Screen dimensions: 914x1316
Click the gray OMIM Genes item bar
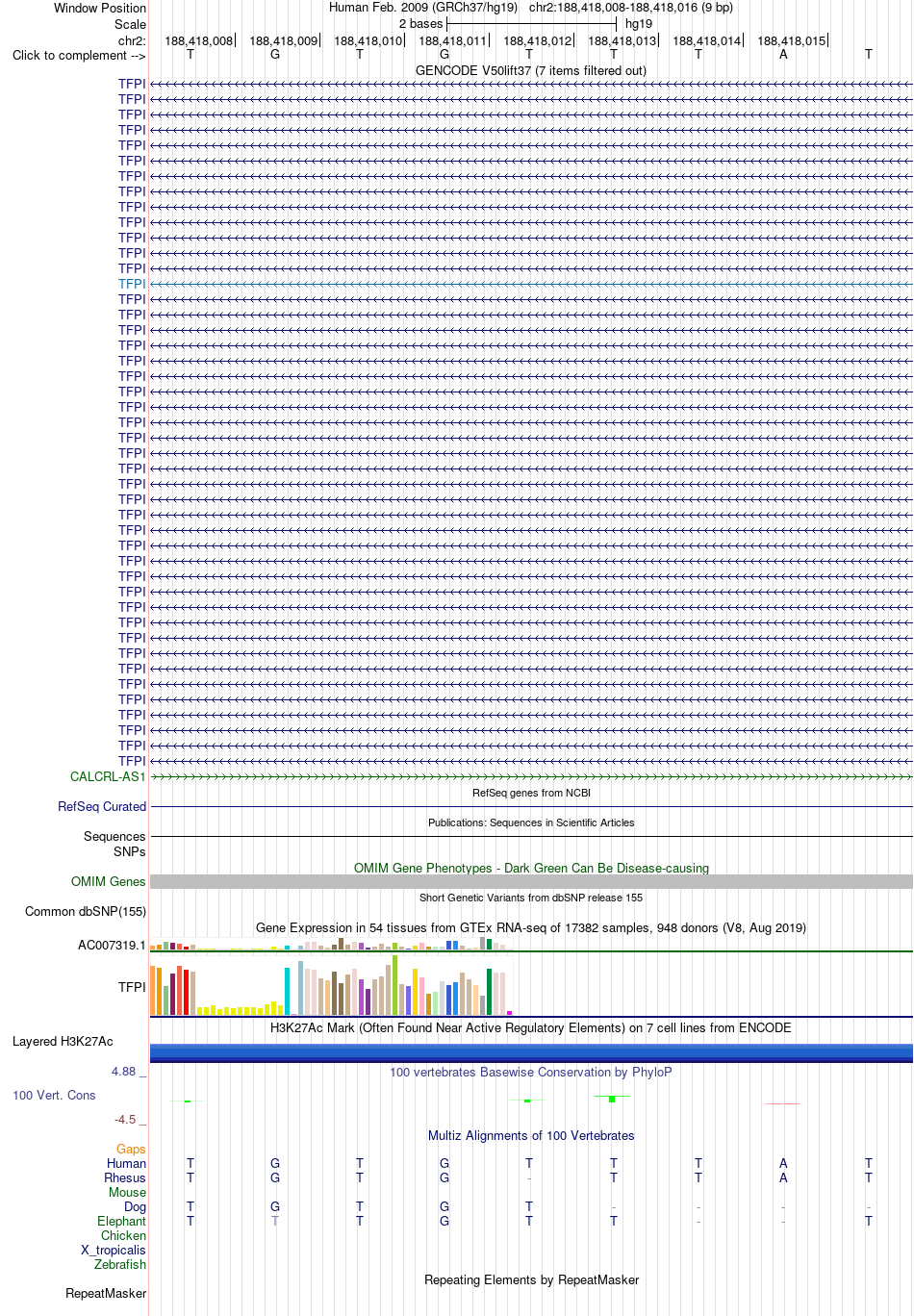point(531,881)
